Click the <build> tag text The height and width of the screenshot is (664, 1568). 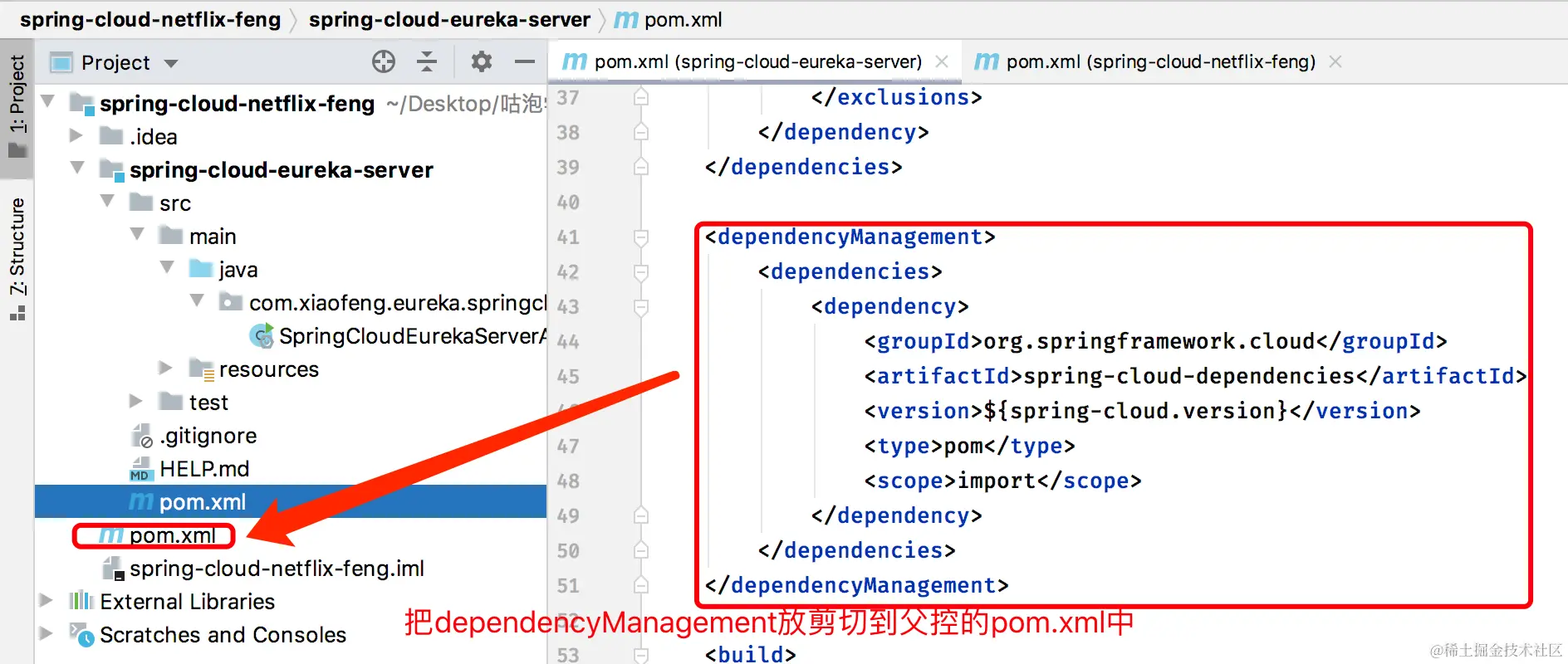tap(750, 653)
